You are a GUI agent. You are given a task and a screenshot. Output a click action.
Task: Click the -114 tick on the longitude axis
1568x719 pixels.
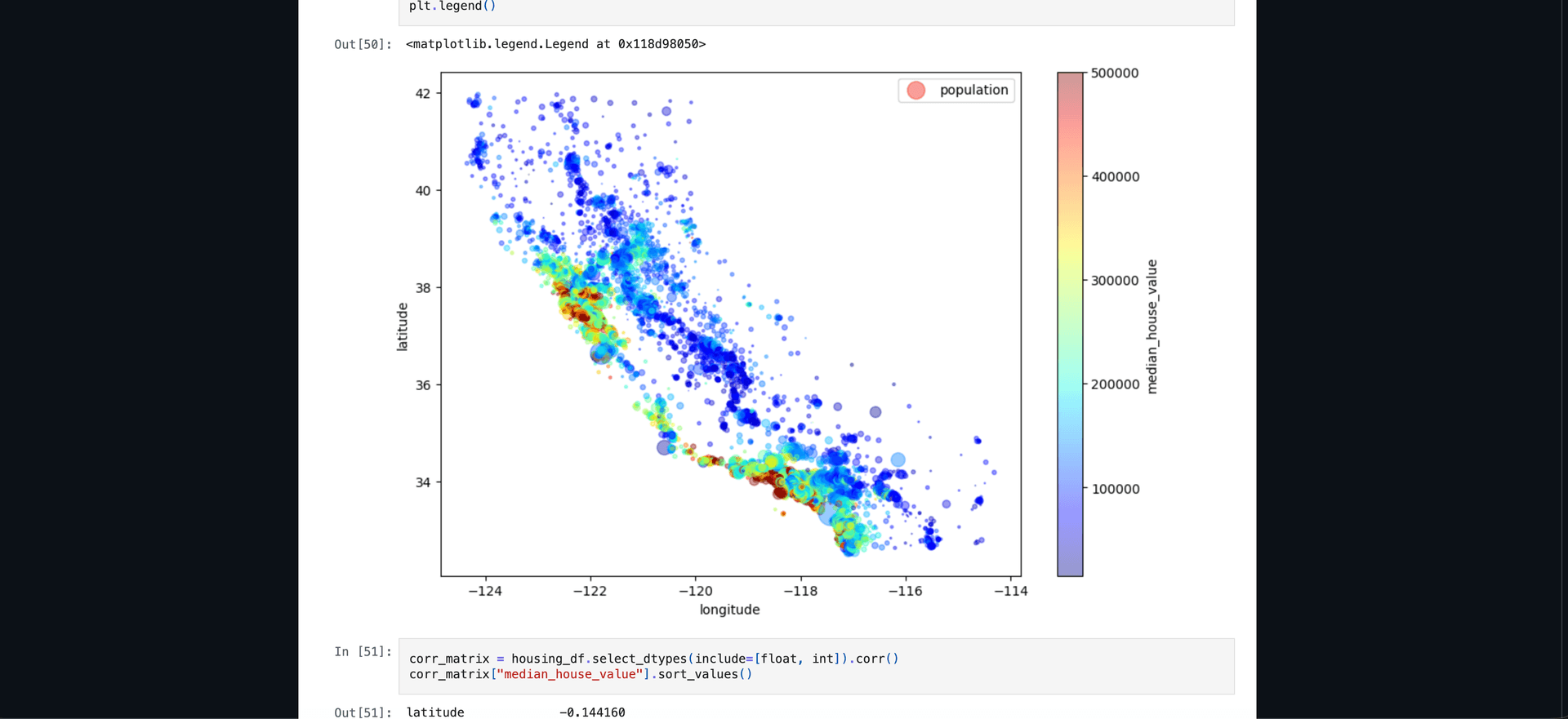[1010, 591]
